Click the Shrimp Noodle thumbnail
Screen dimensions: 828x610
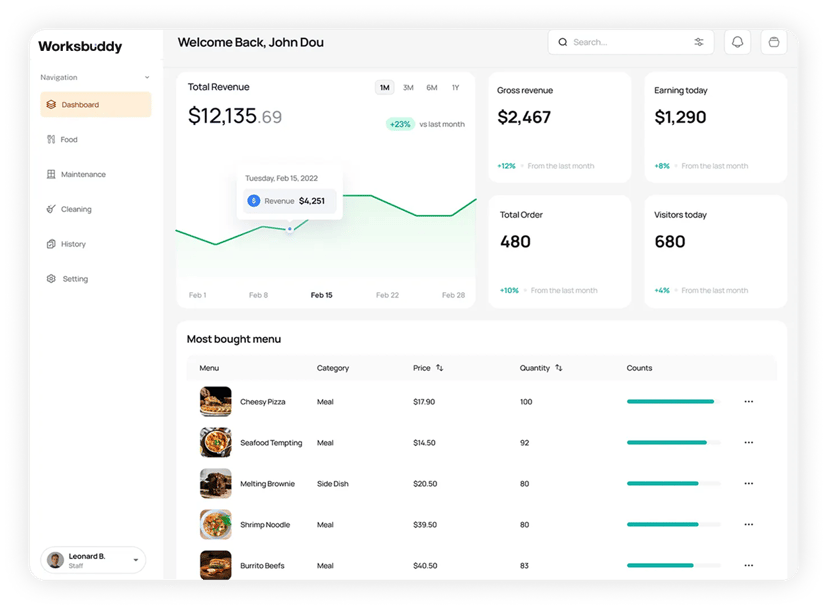tap(215, 524)
